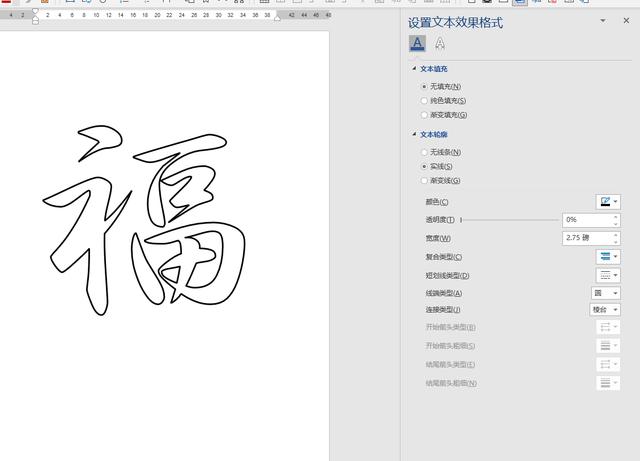
Task: Click the begin arrow type 开始箭头类型 dropdown
Action: 608,327
